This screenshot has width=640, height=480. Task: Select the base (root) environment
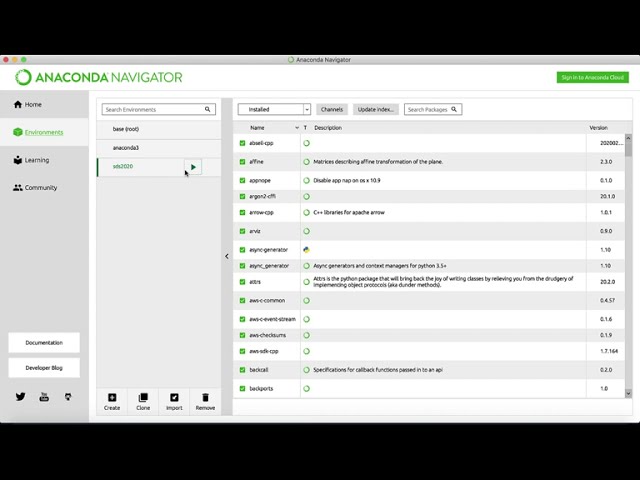click(159, 129)
